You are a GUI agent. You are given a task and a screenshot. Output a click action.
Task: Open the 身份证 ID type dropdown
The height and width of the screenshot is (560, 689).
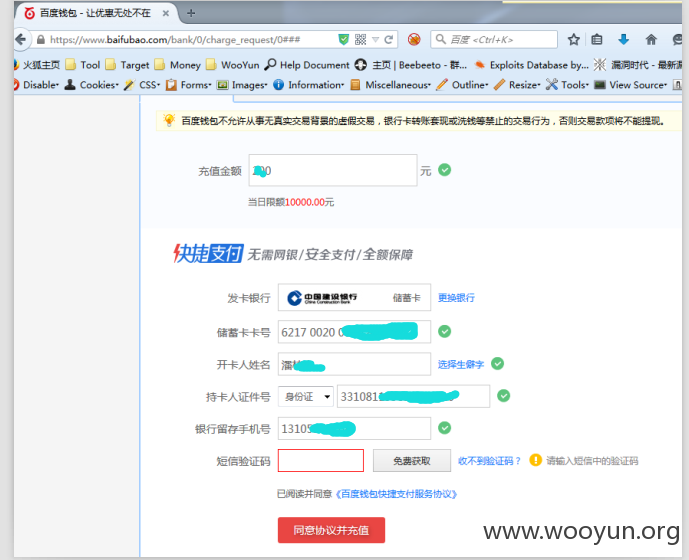click(306, 396)
